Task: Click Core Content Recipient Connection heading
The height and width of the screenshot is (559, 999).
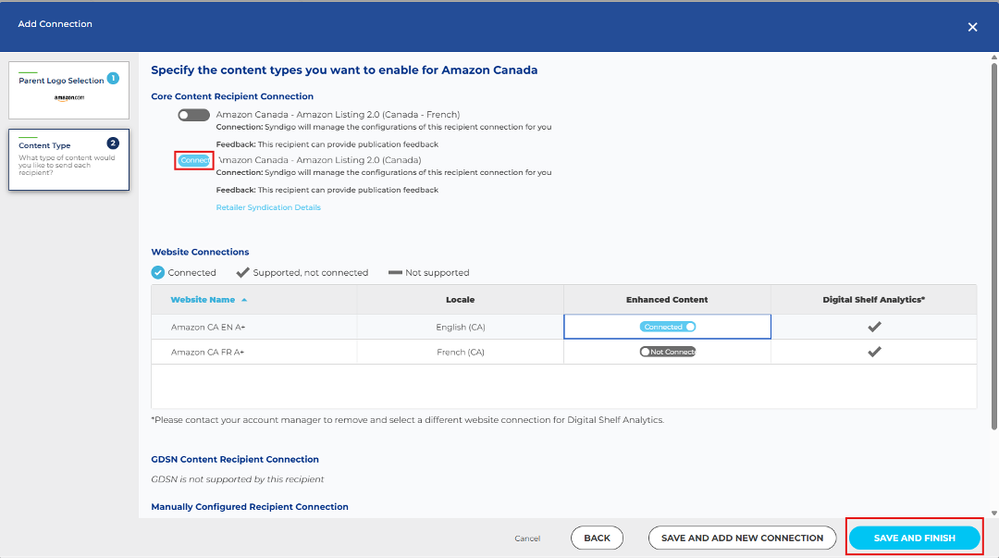Action: [x=232, y=97]
